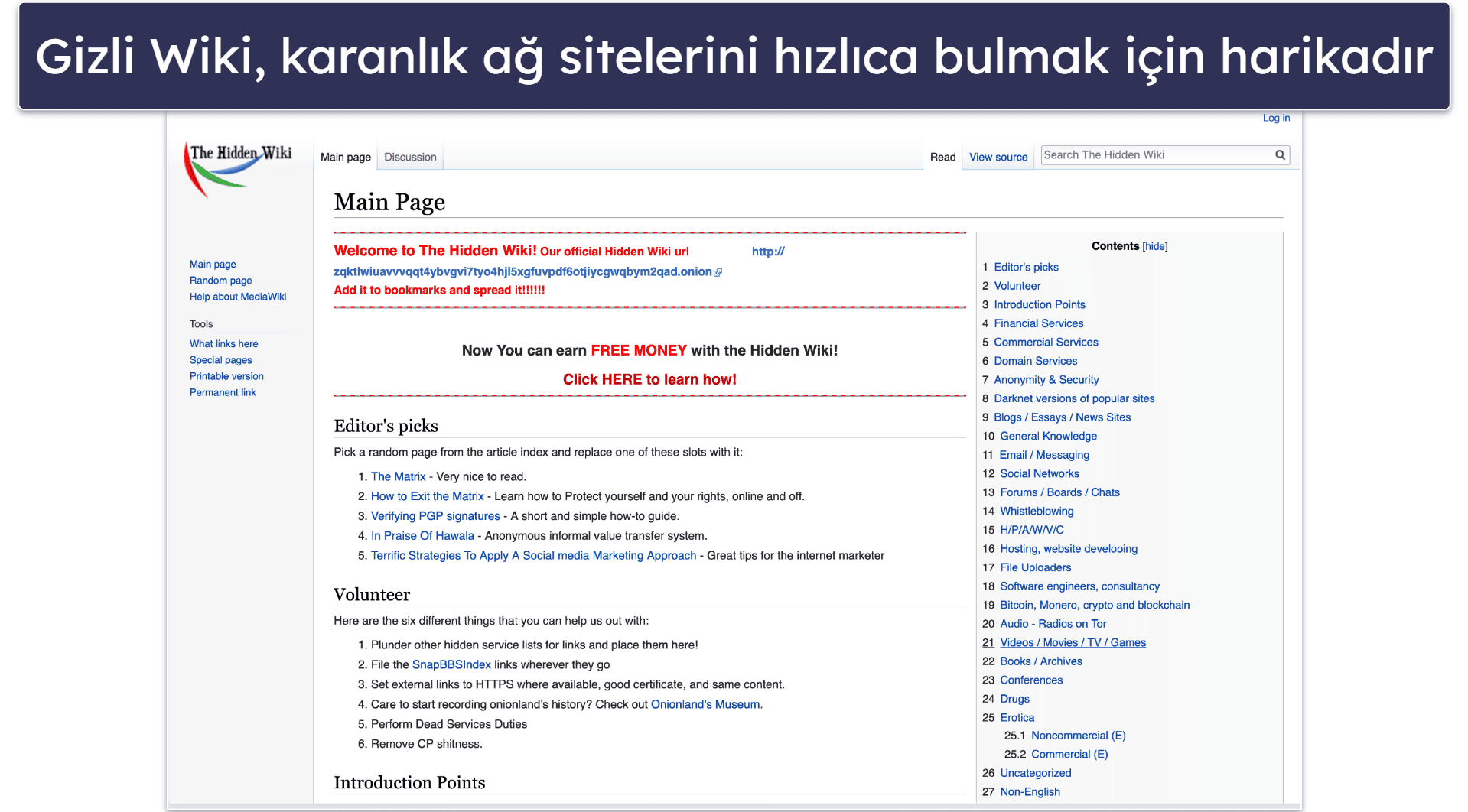Screen dimensions: 1468x812
Task: Jump to Blogs / Essays / News Sites
Action: pos(1062,417)
